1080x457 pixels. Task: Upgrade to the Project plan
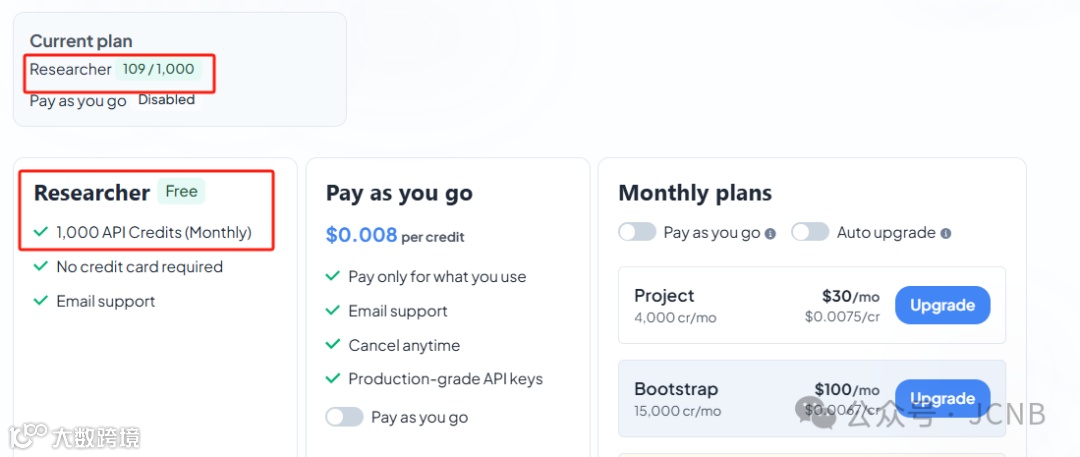coord(942,305)
